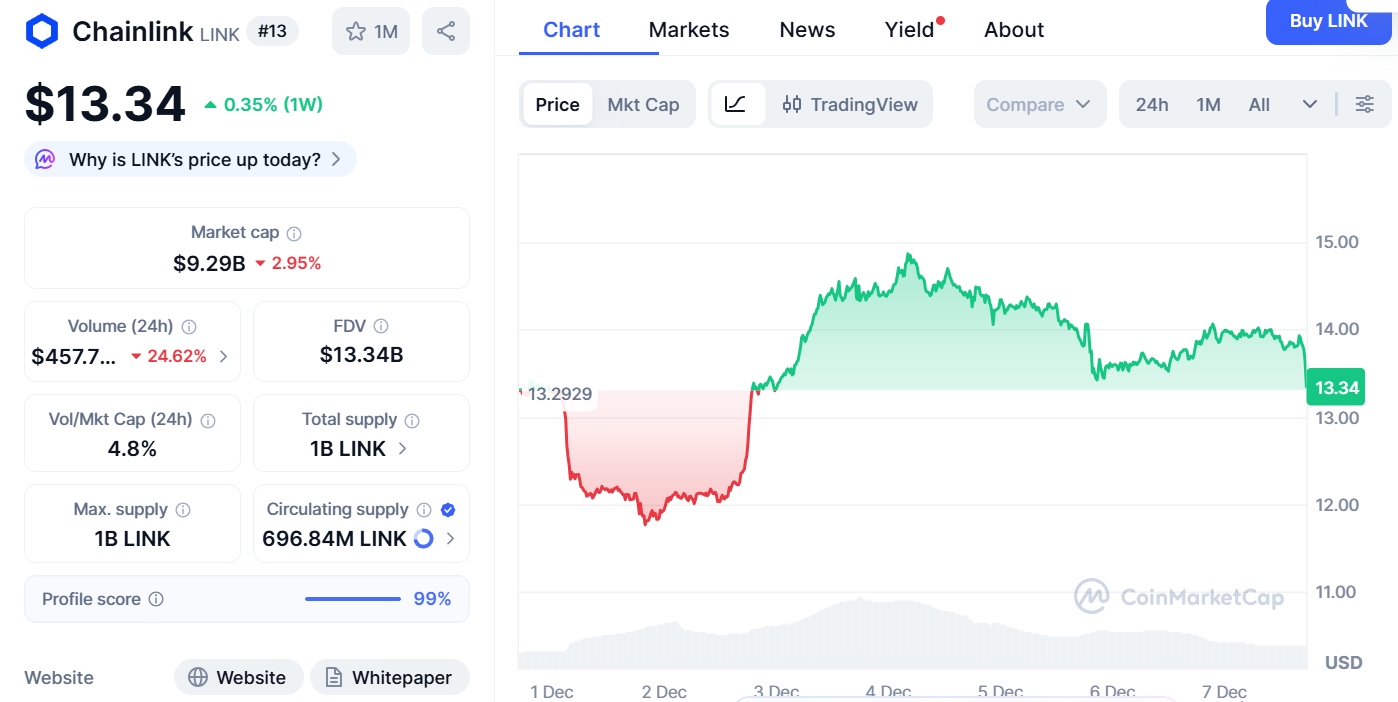This screenshot has width=1398, height=702.
Task: Open the Markets tab
Action: (689, 30)
